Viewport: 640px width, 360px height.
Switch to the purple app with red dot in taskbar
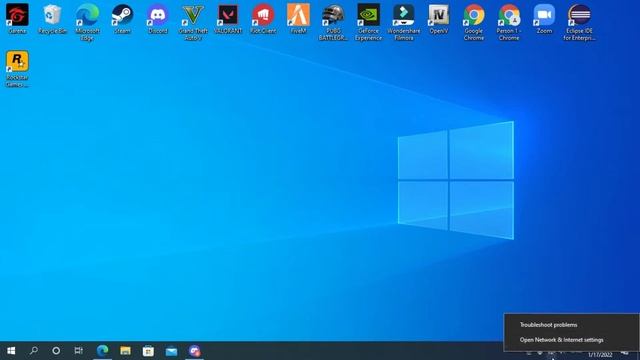coord(194,351)
